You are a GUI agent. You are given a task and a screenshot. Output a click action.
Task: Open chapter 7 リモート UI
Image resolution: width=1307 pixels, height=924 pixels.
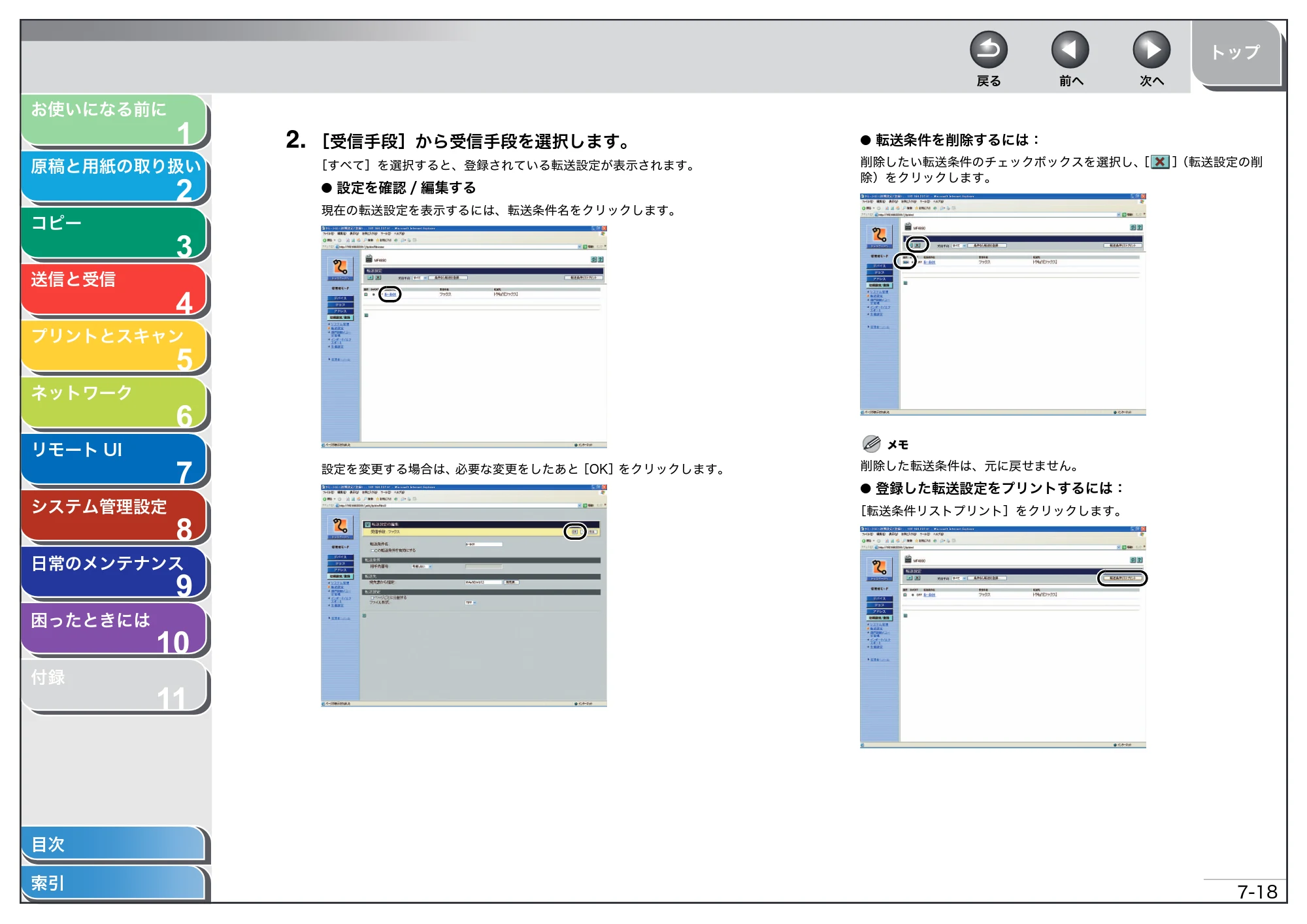pyautogui.click(x=114, y=460)
